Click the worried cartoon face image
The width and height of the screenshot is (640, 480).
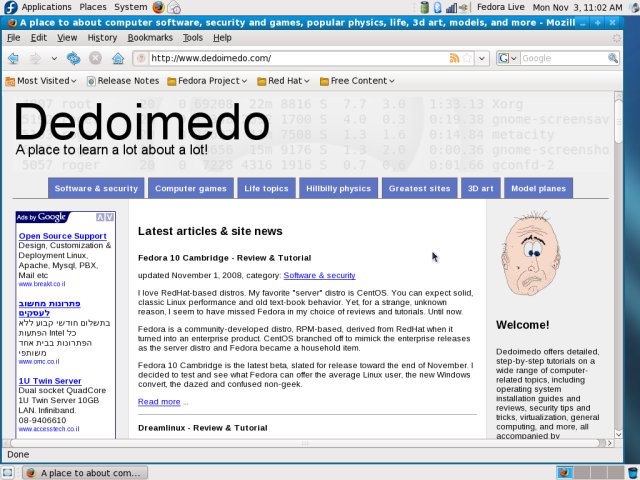pos(531,253)
